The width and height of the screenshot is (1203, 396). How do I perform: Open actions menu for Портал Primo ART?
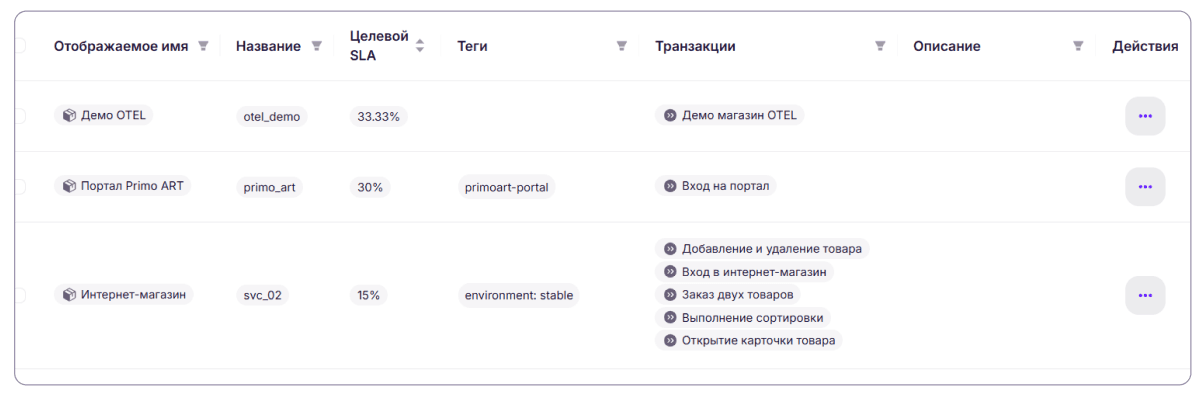pos(1145,187)
